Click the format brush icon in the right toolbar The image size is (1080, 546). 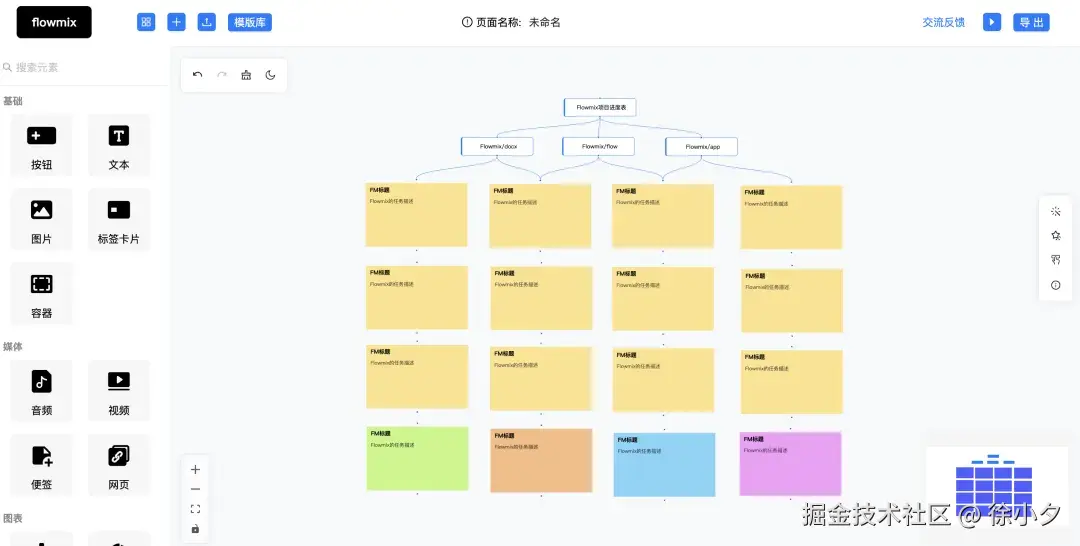[x=1055, y=260]
